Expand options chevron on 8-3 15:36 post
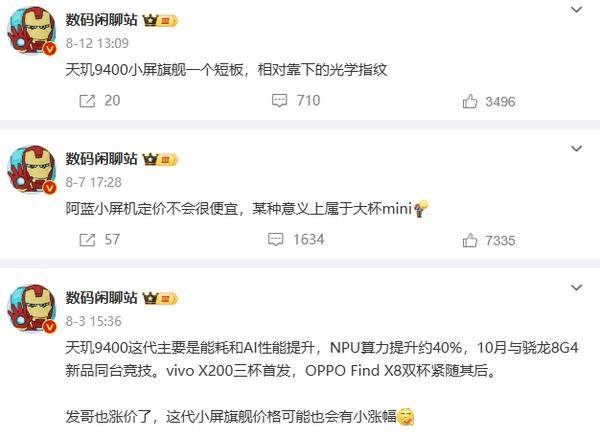Viewport: 600px width, 438px height. pyautogui.click(x=576, y=287)
